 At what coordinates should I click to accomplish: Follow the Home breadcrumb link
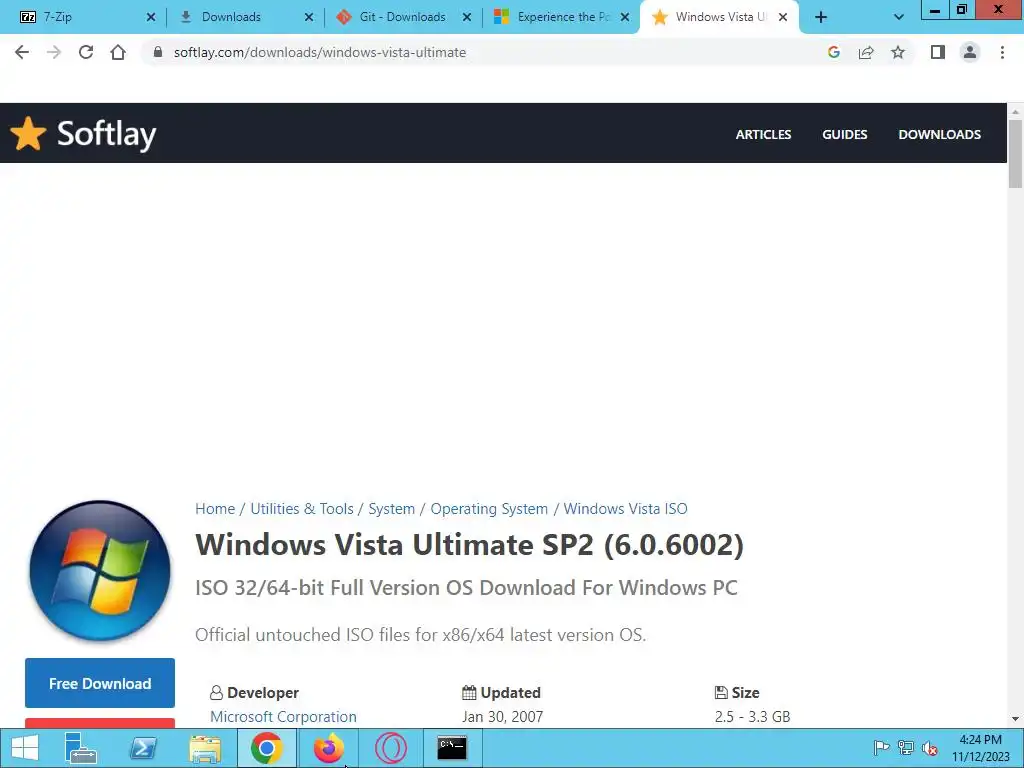point(215,509)
